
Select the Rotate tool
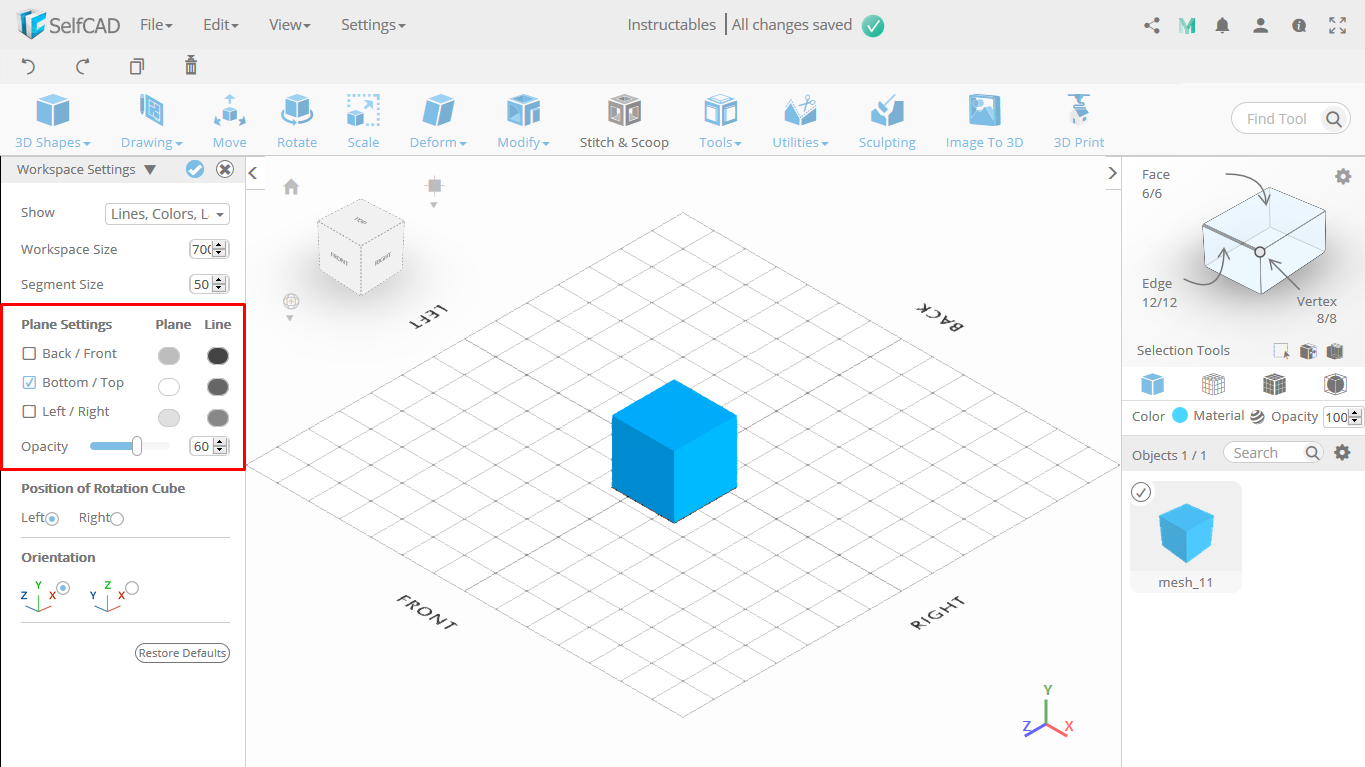(x=297, y=121)
